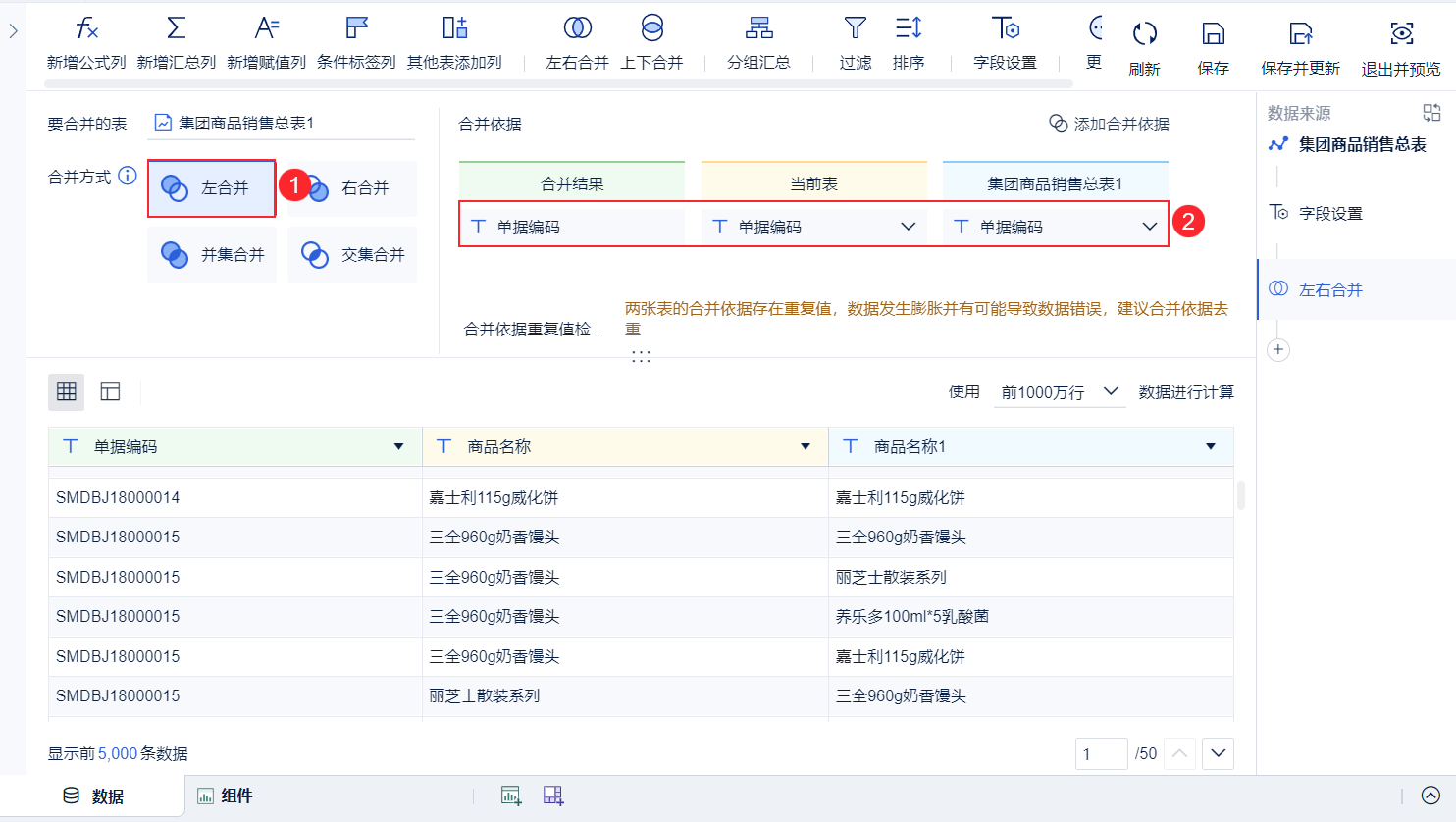Click the 合并结果 单据编码 field
1456x822 pixels.
tap(572, 227)
